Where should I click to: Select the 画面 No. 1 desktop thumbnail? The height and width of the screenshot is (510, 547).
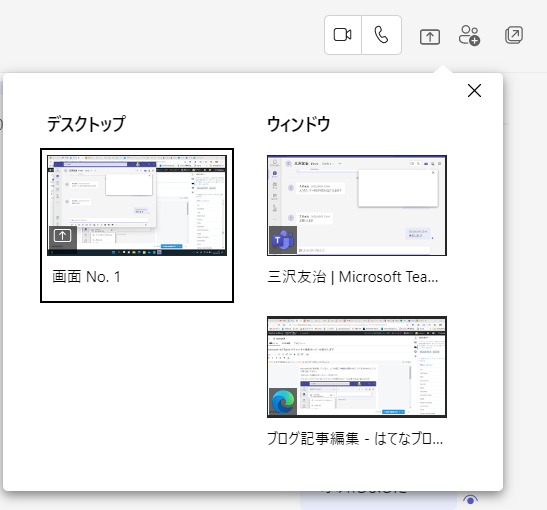click(x=137, y=205)
